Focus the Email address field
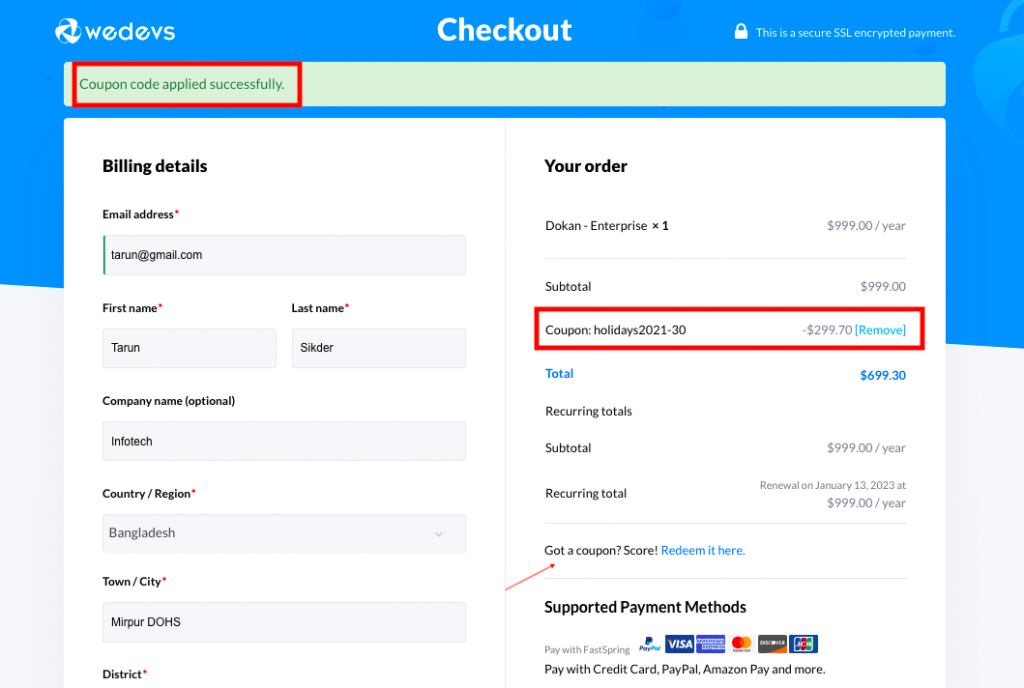 click(x=284, y=255)
